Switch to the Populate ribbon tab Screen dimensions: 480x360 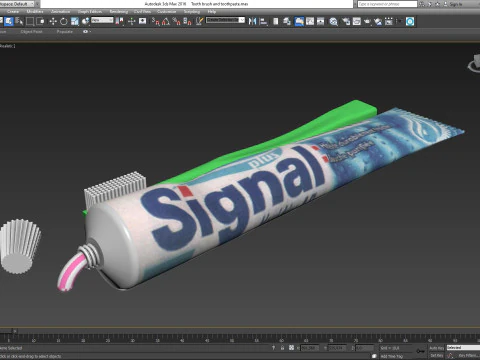point(65,32)
